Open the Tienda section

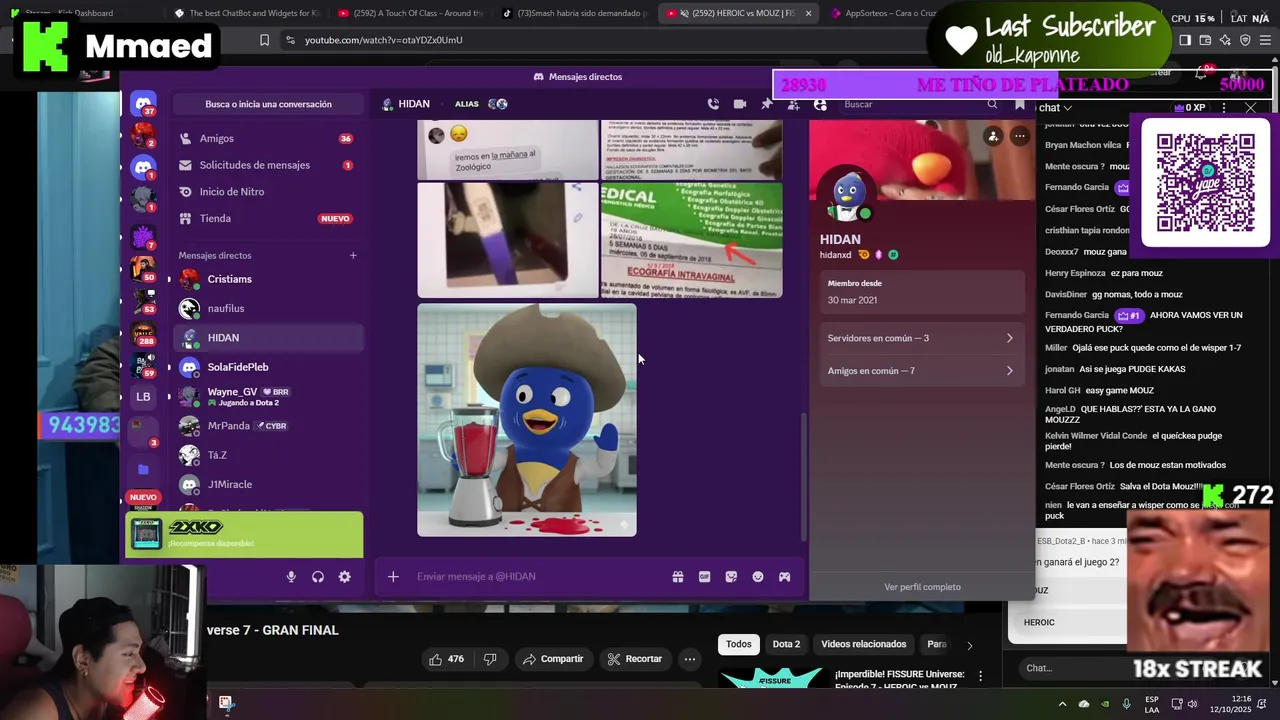[x=266, y=219]
